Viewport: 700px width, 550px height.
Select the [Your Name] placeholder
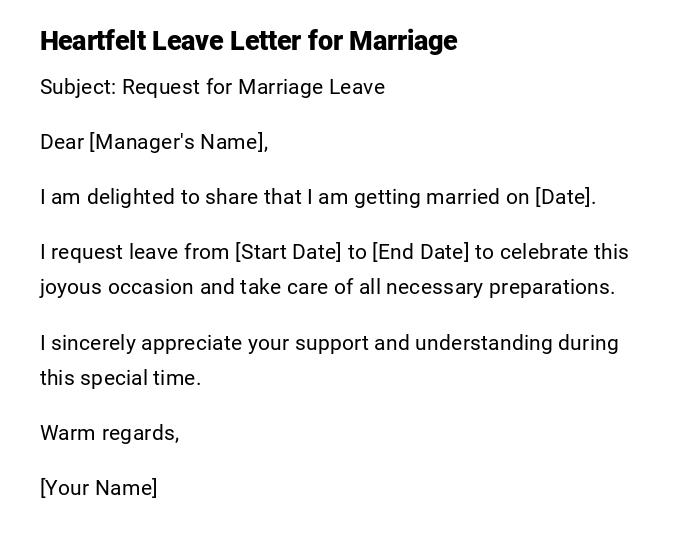tap(99, 488)
